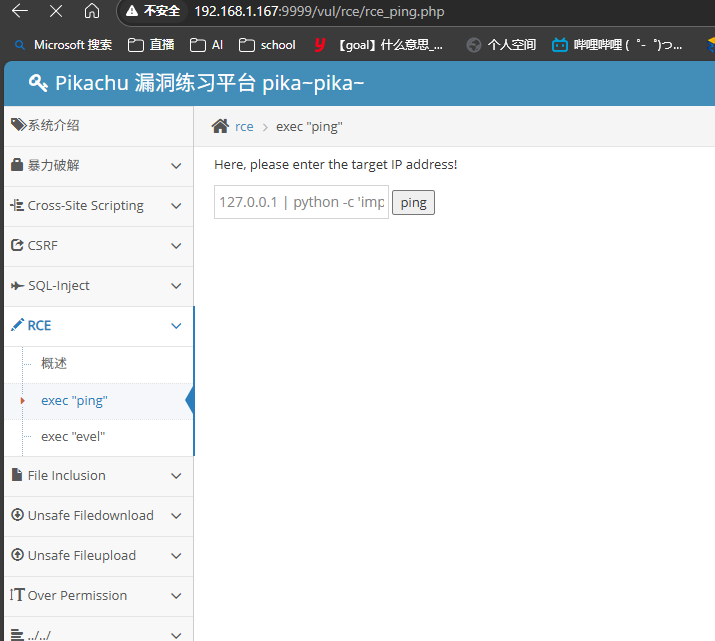
Task: Open the Over Permission menu
Action: click(98, 596)
